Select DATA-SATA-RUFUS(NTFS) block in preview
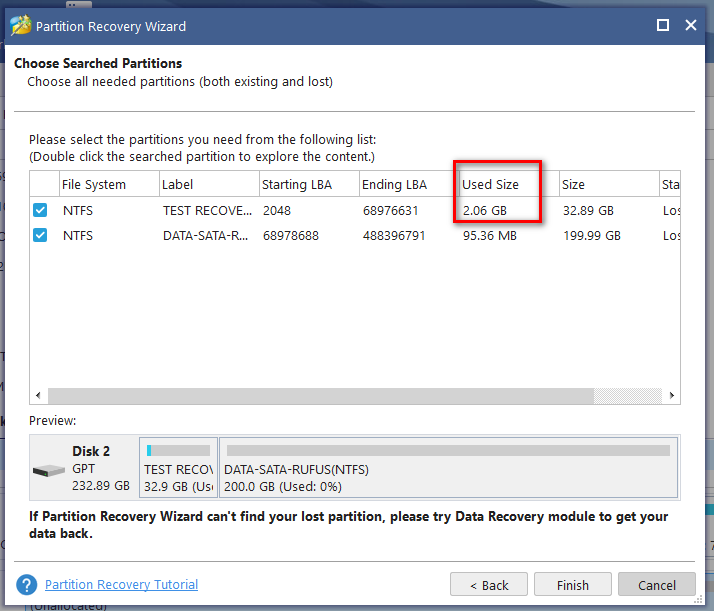714x611 pixels. [449, 468]
